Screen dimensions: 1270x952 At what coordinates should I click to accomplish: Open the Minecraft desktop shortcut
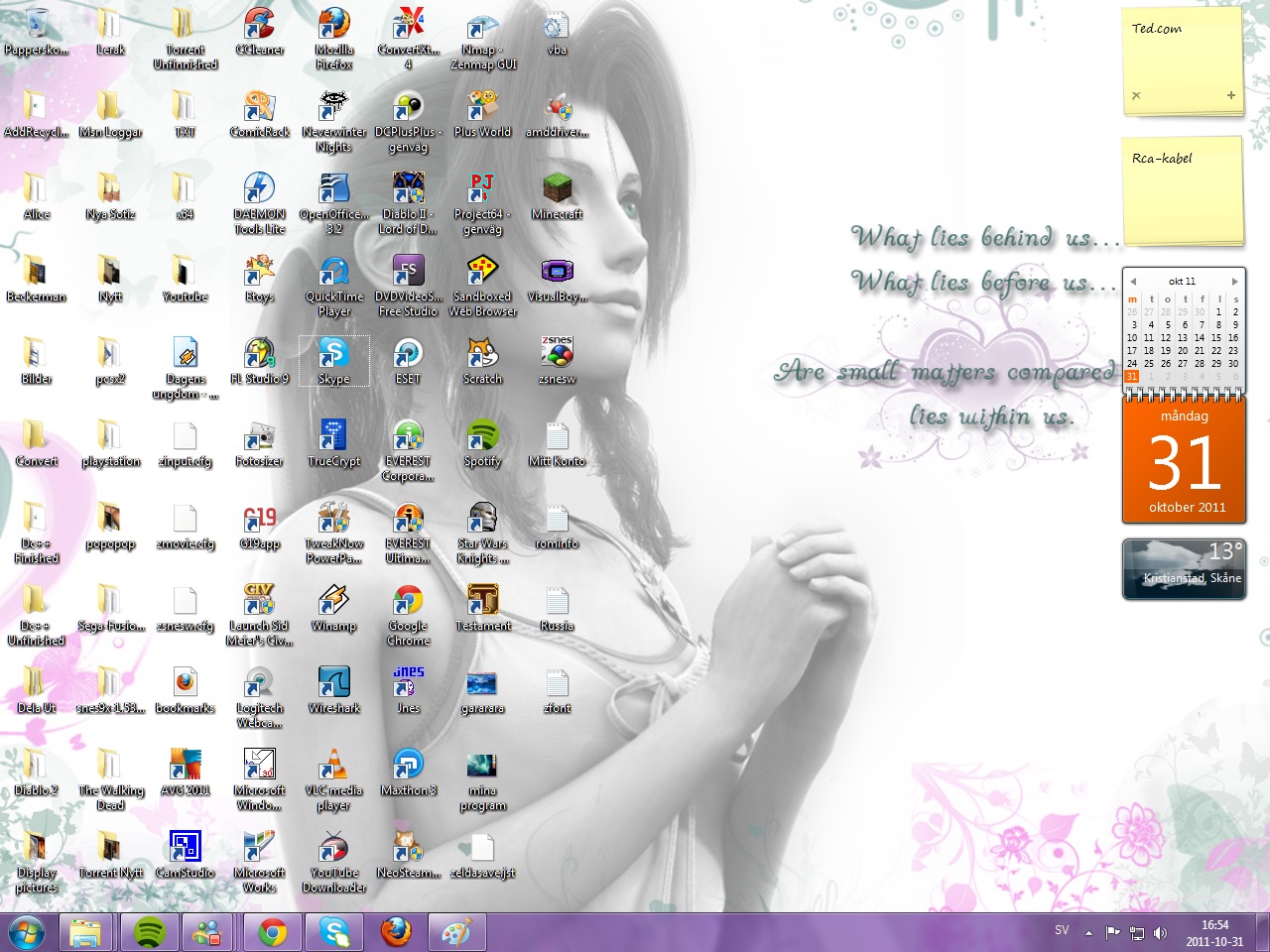point(557,190)
